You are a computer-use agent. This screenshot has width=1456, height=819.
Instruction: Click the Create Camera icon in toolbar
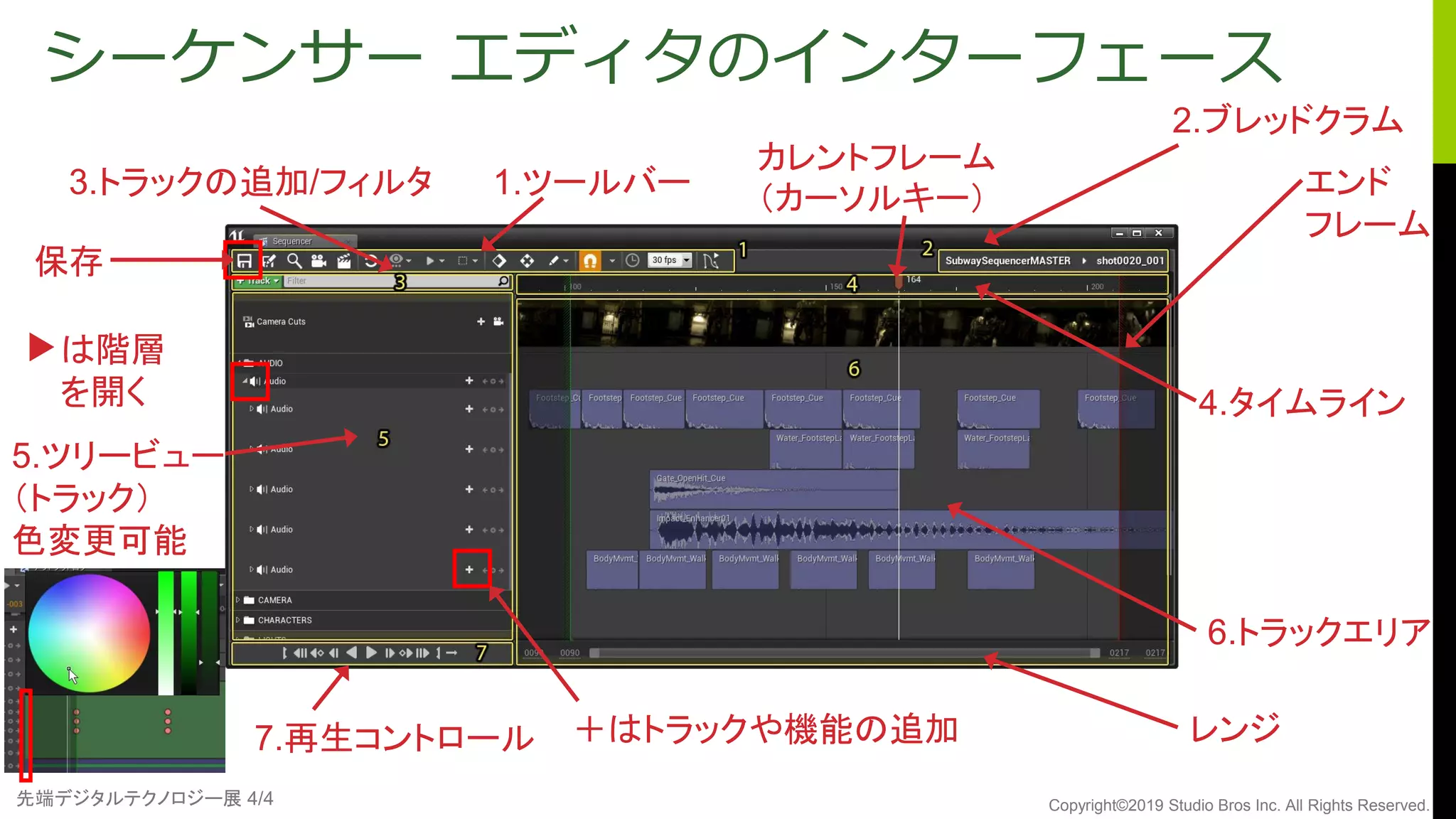(x=318, y=261)
